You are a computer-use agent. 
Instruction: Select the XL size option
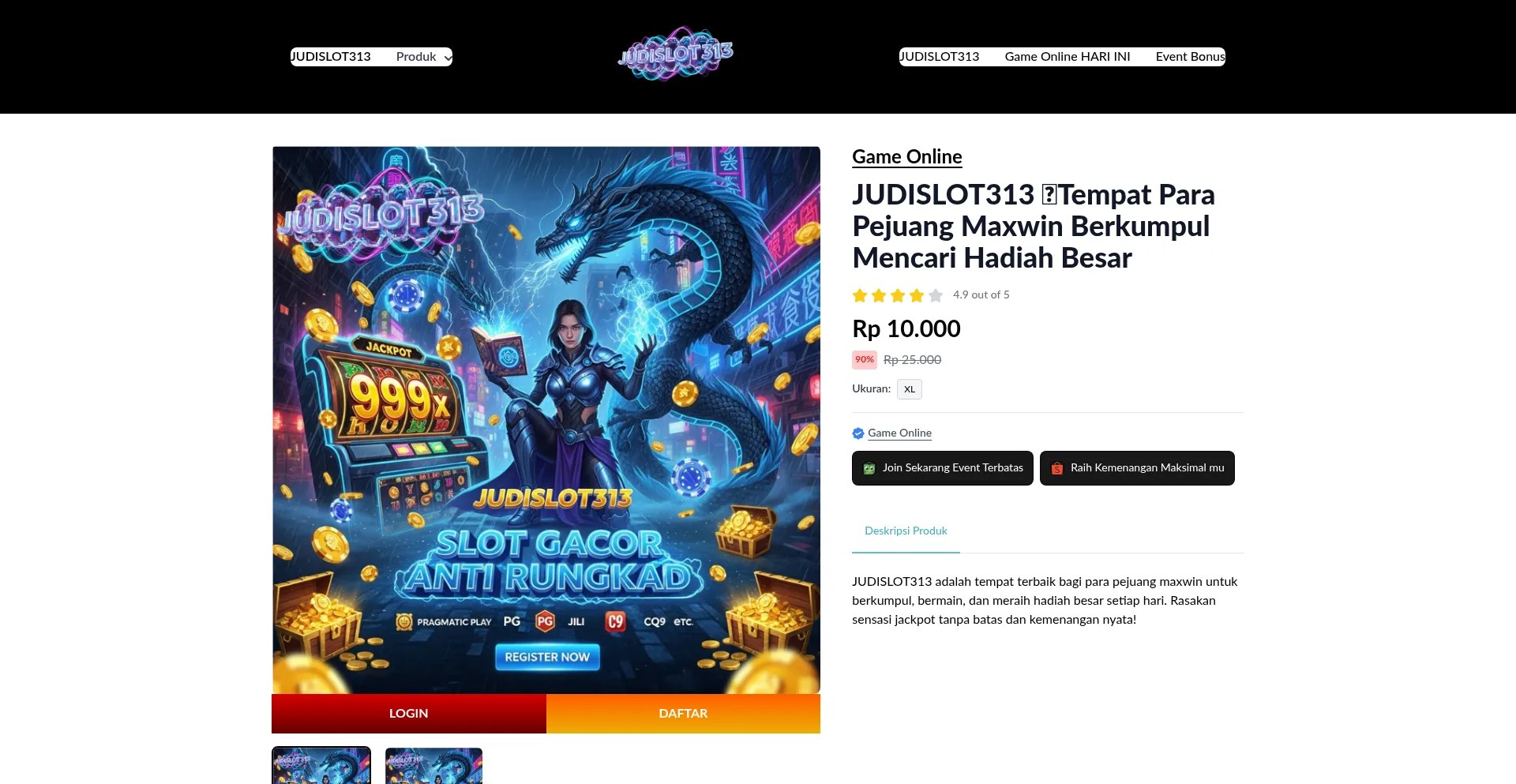(910, 389)
